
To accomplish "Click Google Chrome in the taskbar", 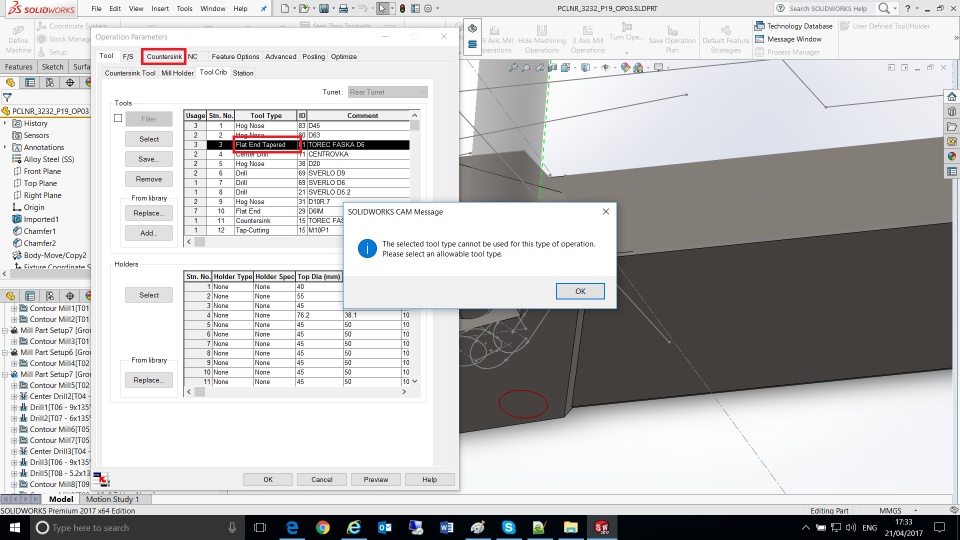I will (x=323, y=527).
